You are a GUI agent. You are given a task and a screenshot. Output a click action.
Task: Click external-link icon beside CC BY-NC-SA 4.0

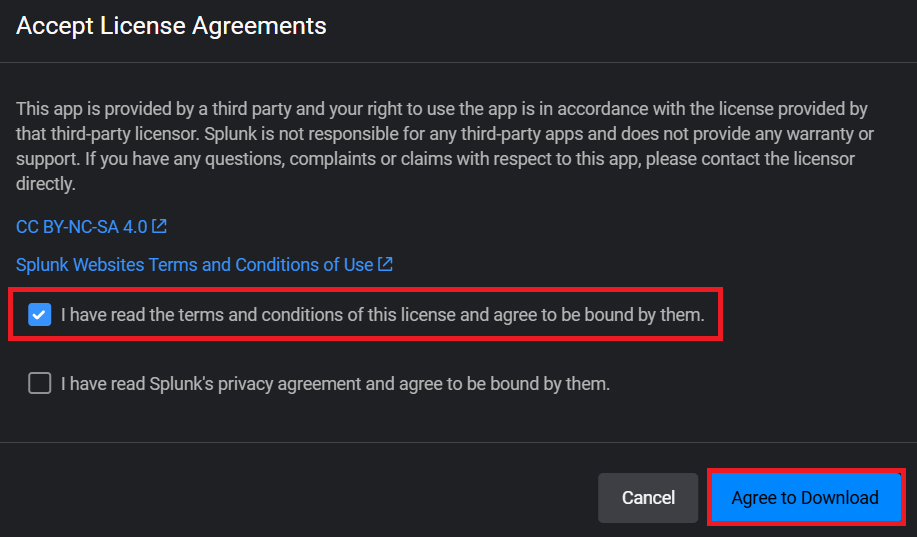point(159,227)
